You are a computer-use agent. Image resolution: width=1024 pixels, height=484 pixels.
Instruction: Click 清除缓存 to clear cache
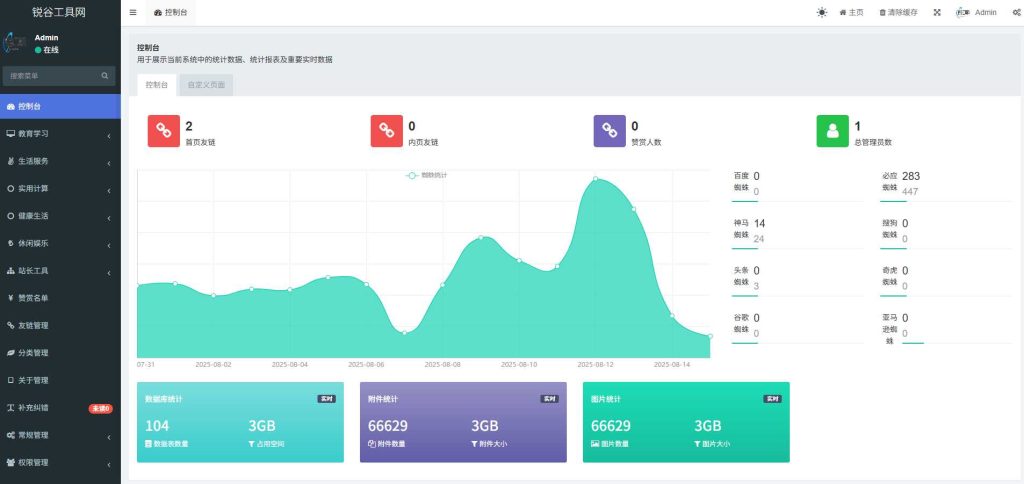(898, 12)
